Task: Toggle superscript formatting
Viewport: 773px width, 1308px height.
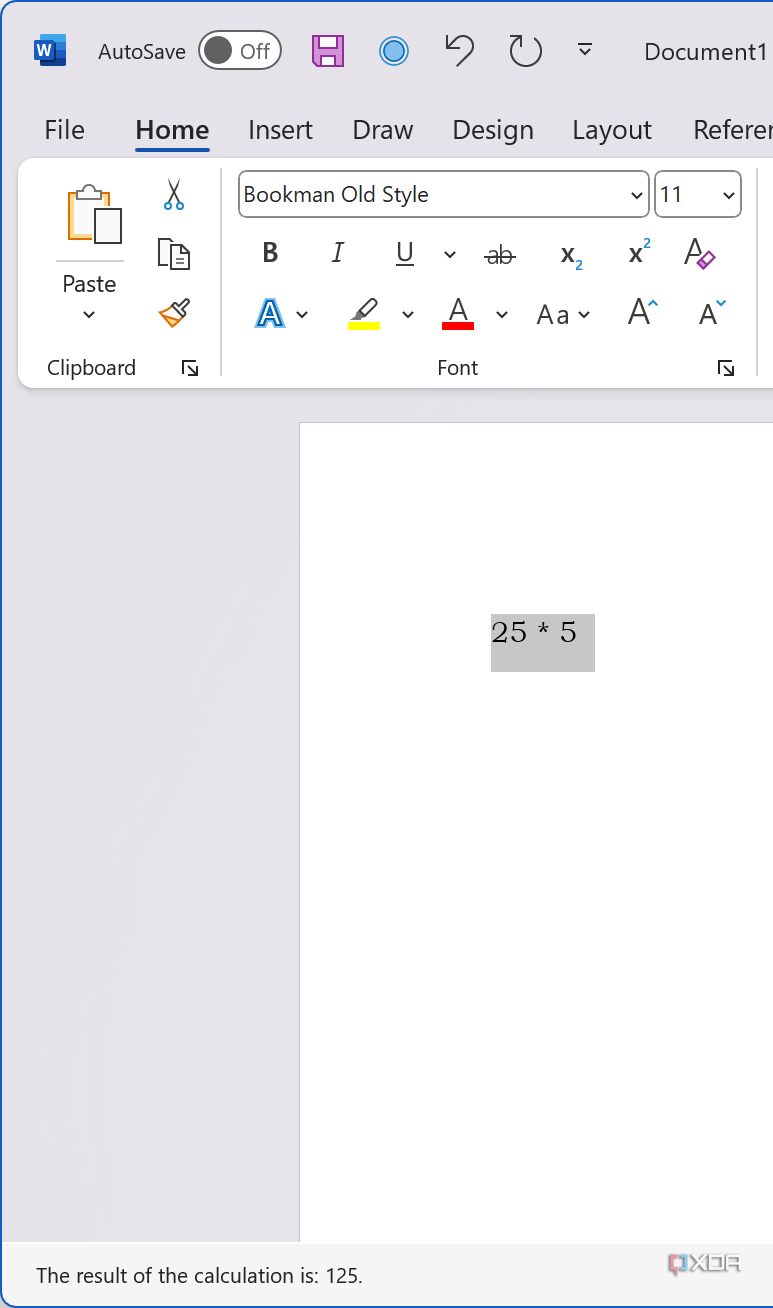Action: click(639, 253)
